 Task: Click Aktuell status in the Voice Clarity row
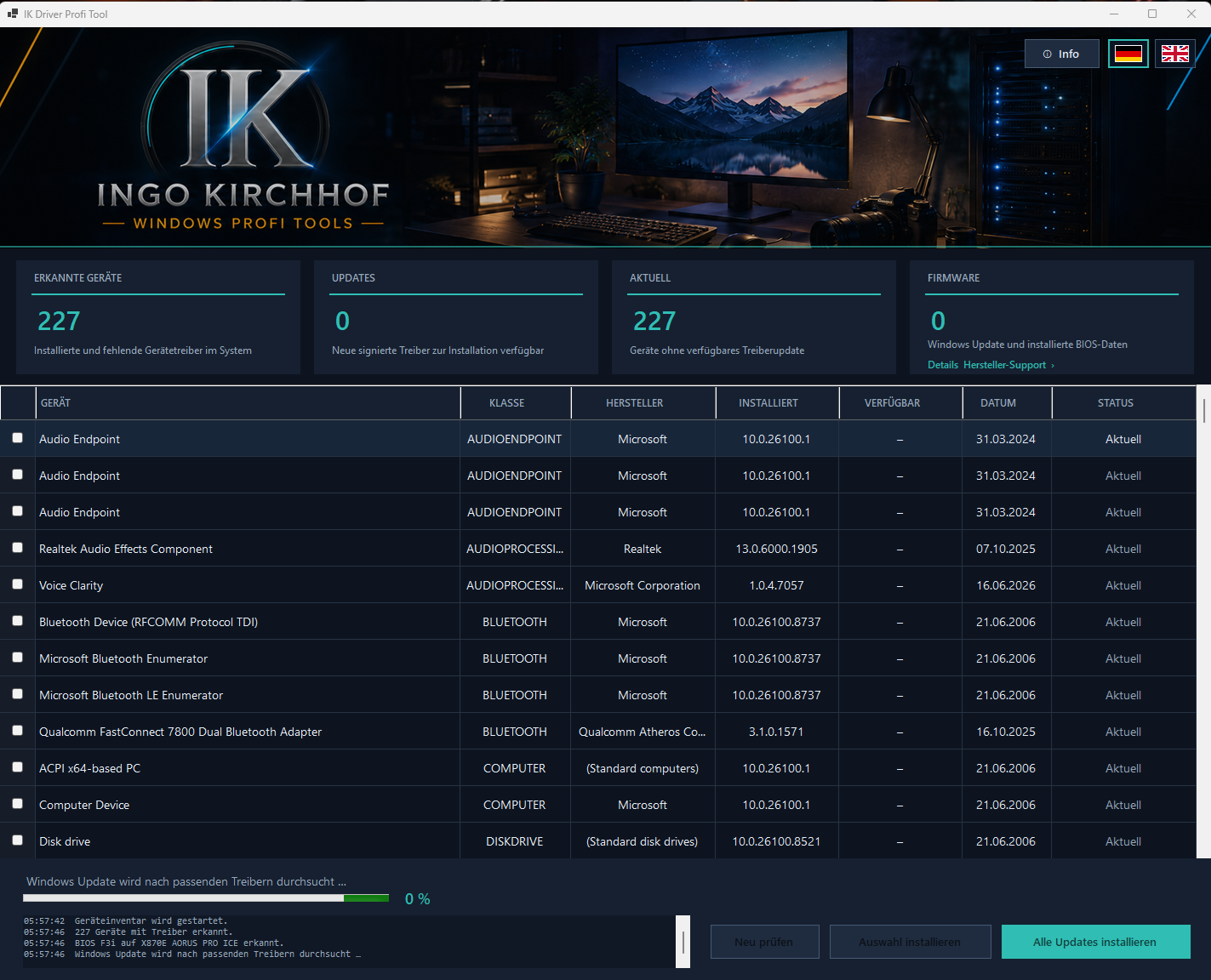1123,585
